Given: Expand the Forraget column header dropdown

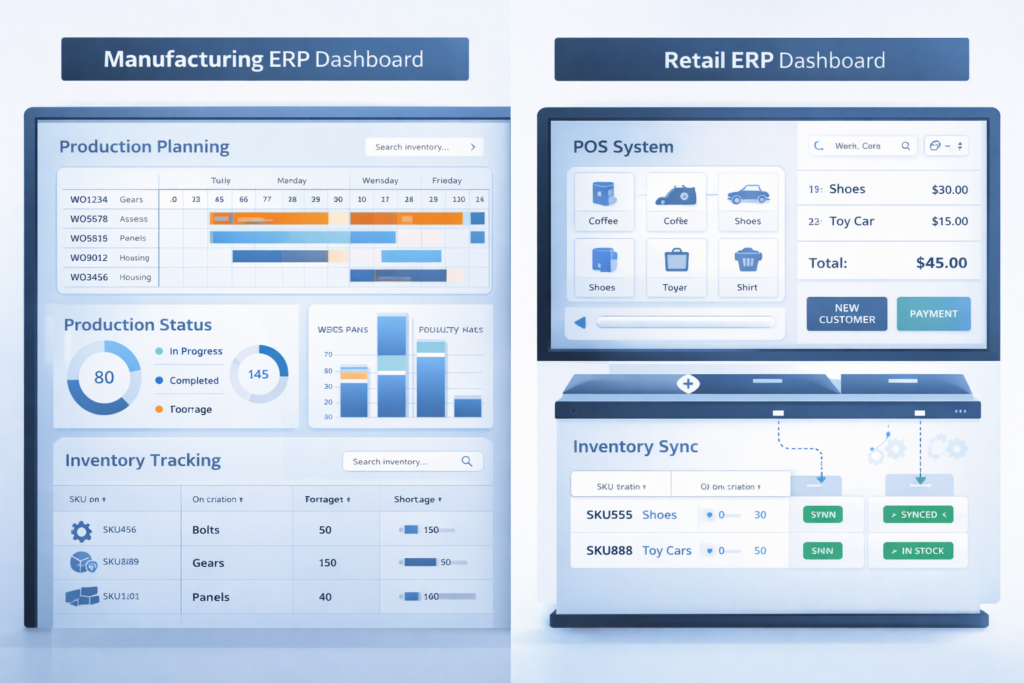Looking at the screenshot, I should point(329,499).
